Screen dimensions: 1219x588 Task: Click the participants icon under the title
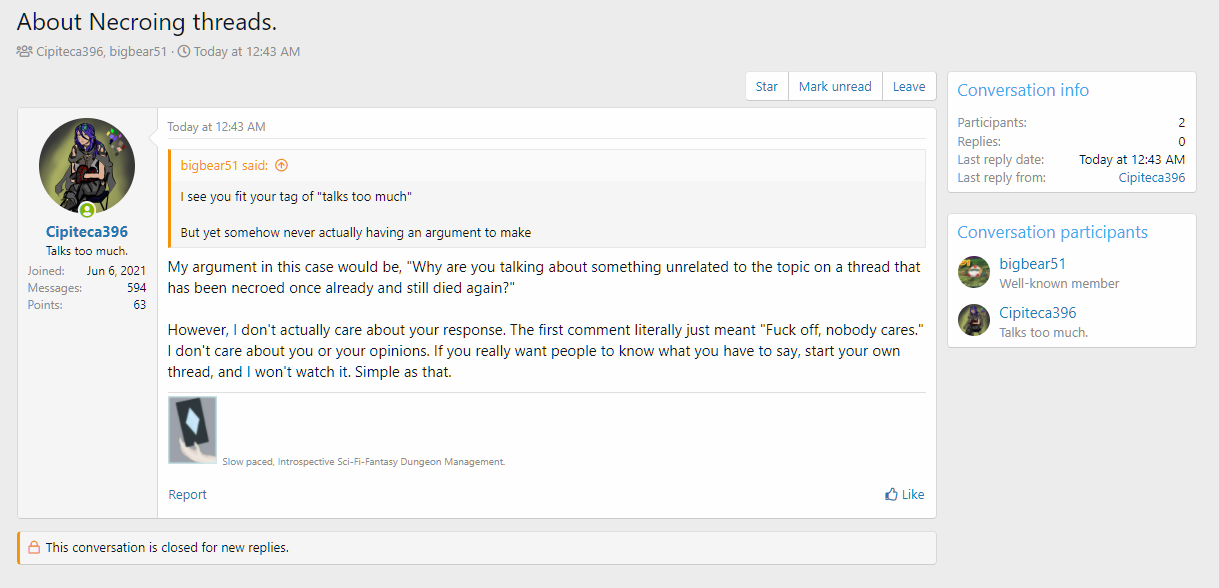click(25, 51)
